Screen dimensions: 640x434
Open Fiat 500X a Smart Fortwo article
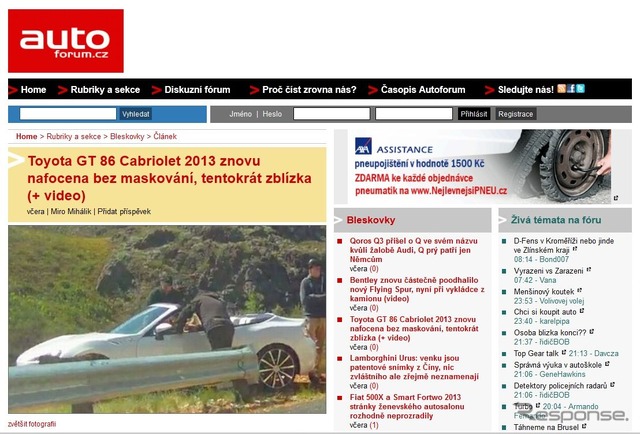(407, 406)
